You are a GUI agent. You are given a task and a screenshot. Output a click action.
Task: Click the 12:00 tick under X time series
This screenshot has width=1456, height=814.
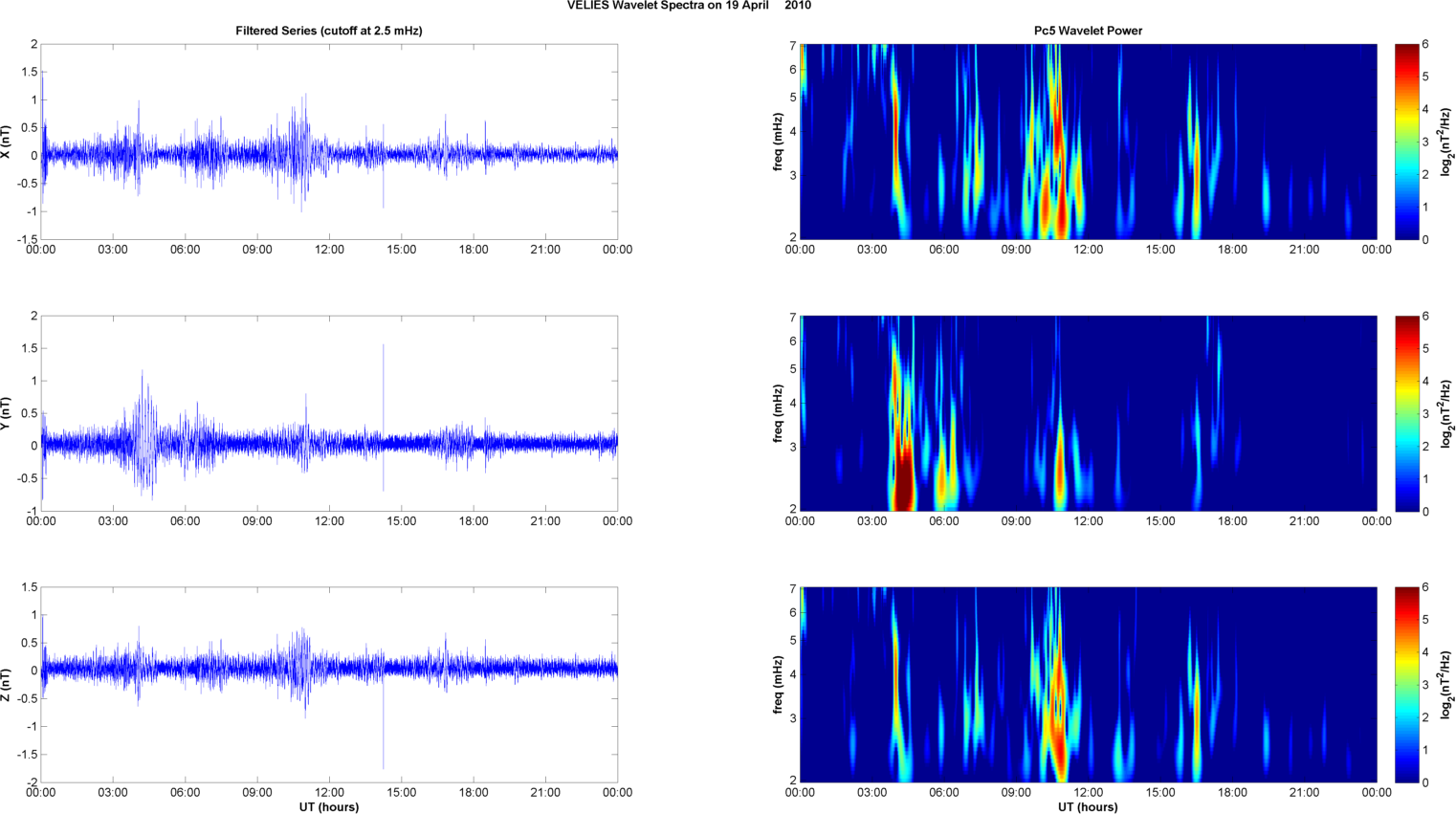(x=329, y=250)
